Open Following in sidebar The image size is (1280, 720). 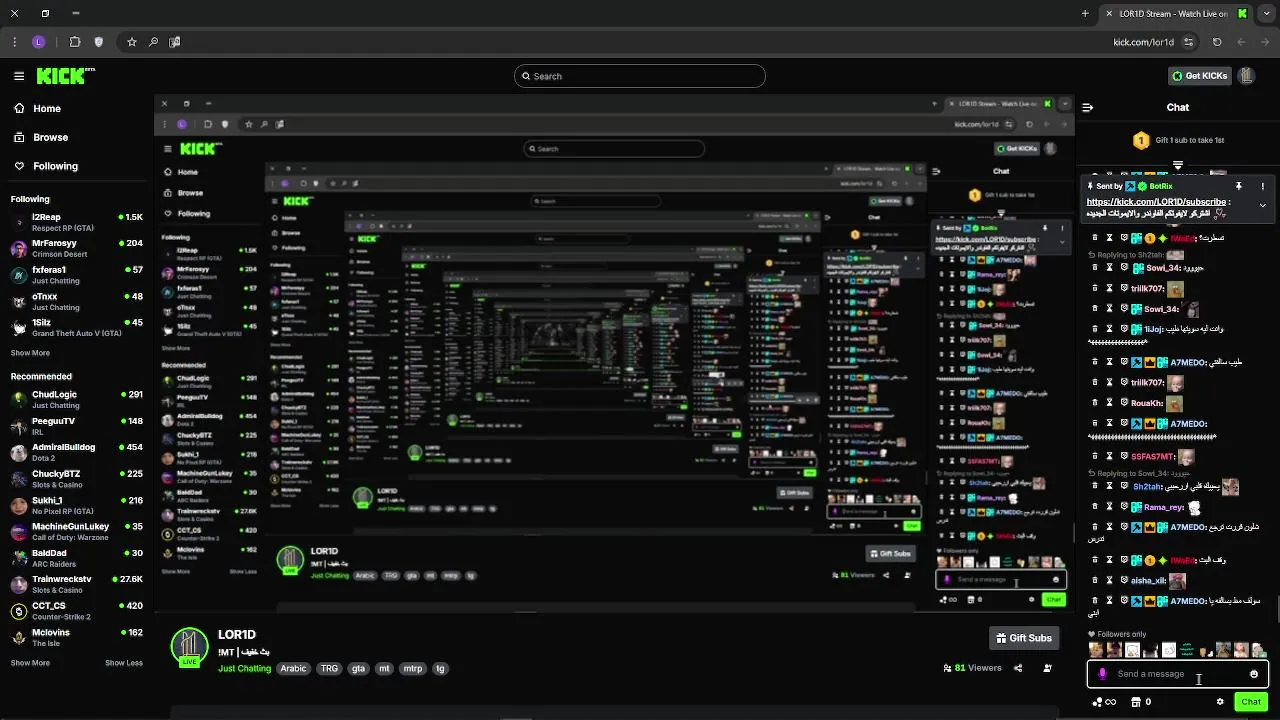[55, 166]
